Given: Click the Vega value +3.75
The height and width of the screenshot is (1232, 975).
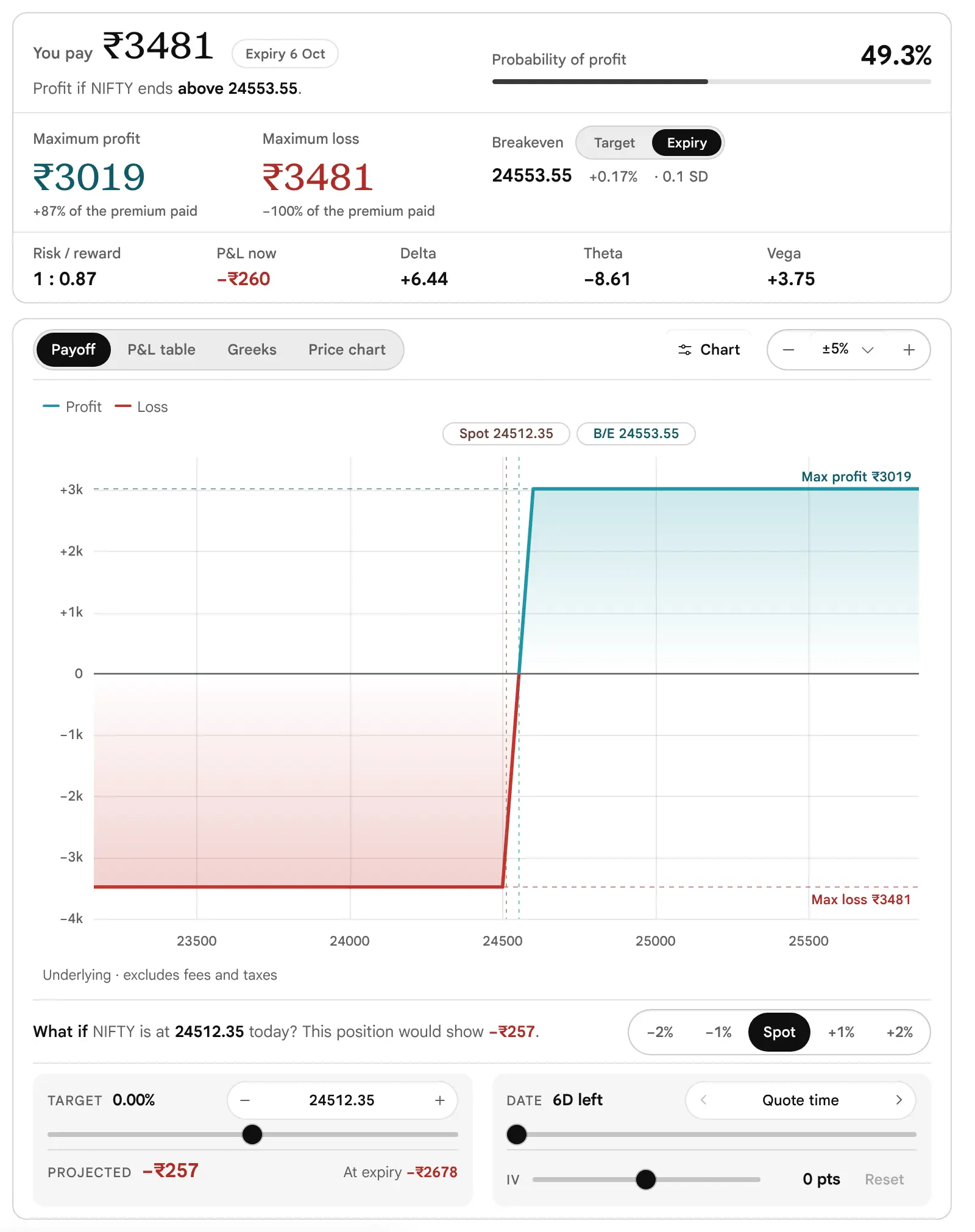Looking at the screenshot, I should 791,279.
